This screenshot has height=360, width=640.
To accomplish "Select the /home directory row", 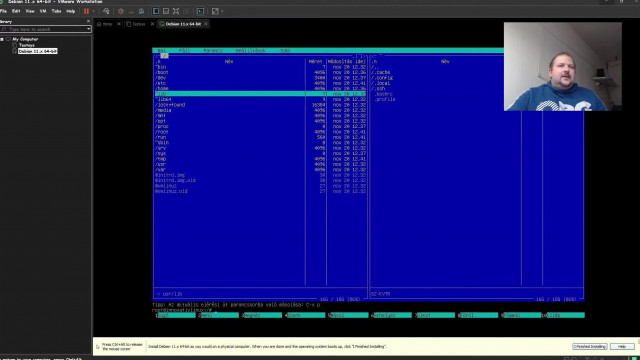I will click(260, 89).
